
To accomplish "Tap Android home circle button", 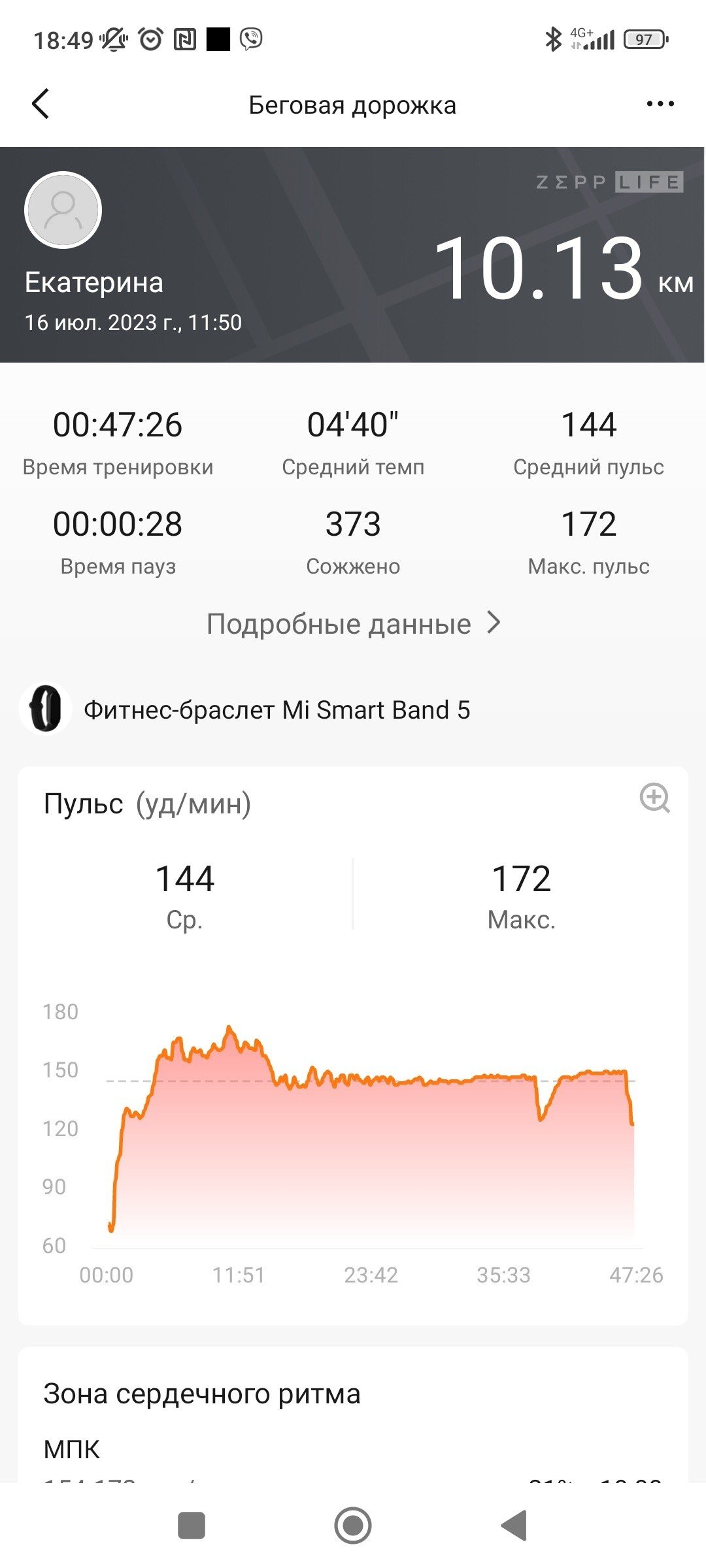I will (353, 1526).
